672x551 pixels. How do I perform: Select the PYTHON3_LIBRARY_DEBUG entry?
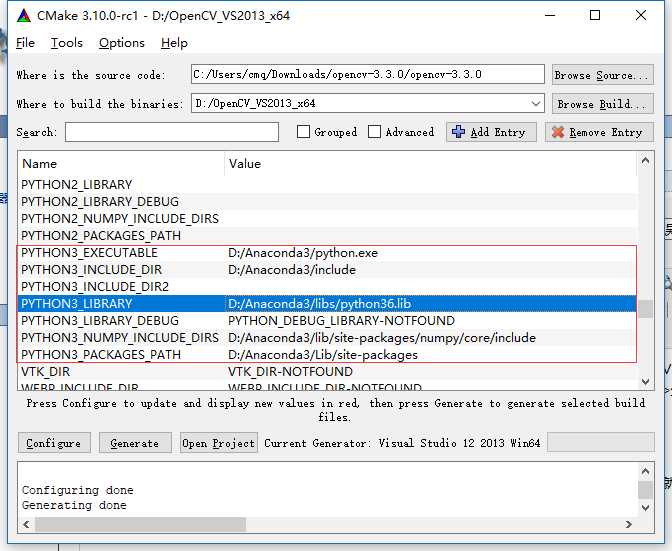pos(100,321)
